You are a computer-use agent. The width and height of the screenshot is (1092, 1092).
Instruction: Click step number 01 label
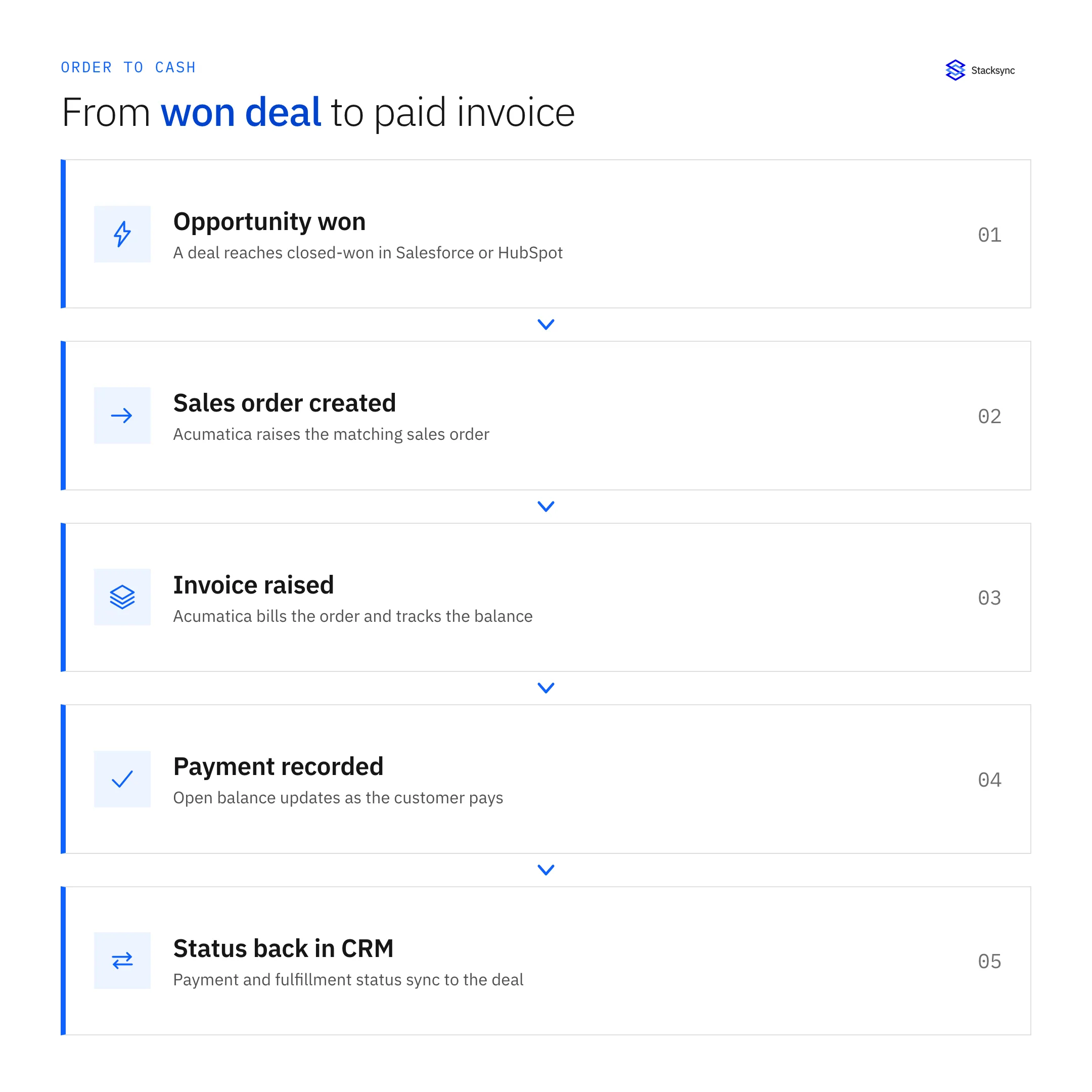click(x=990, y=235)
